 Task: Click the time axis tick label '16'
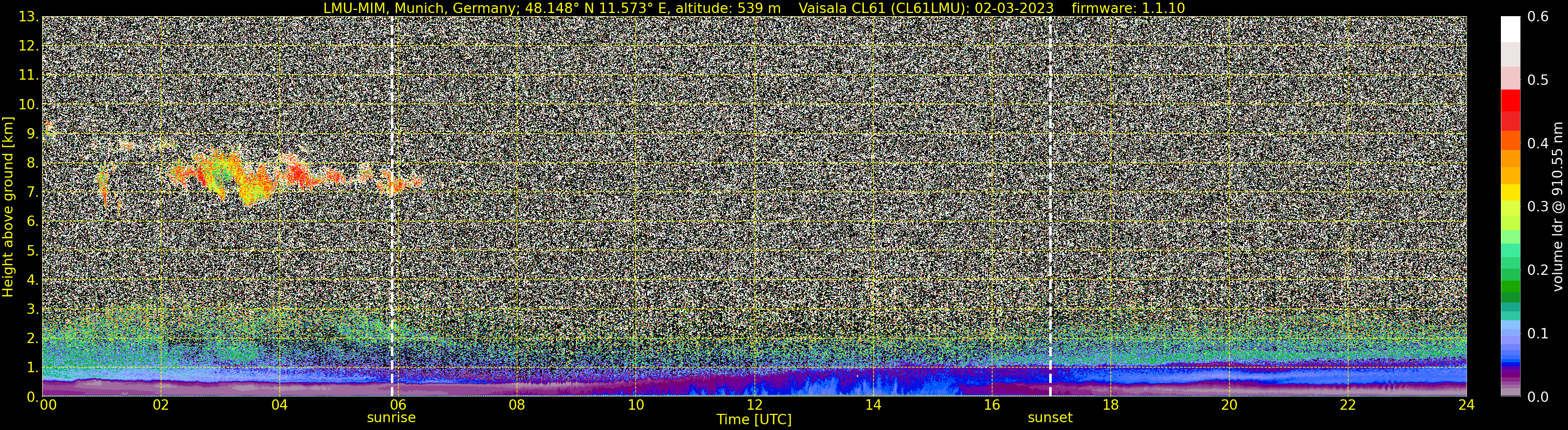click(x=991, y=405)
